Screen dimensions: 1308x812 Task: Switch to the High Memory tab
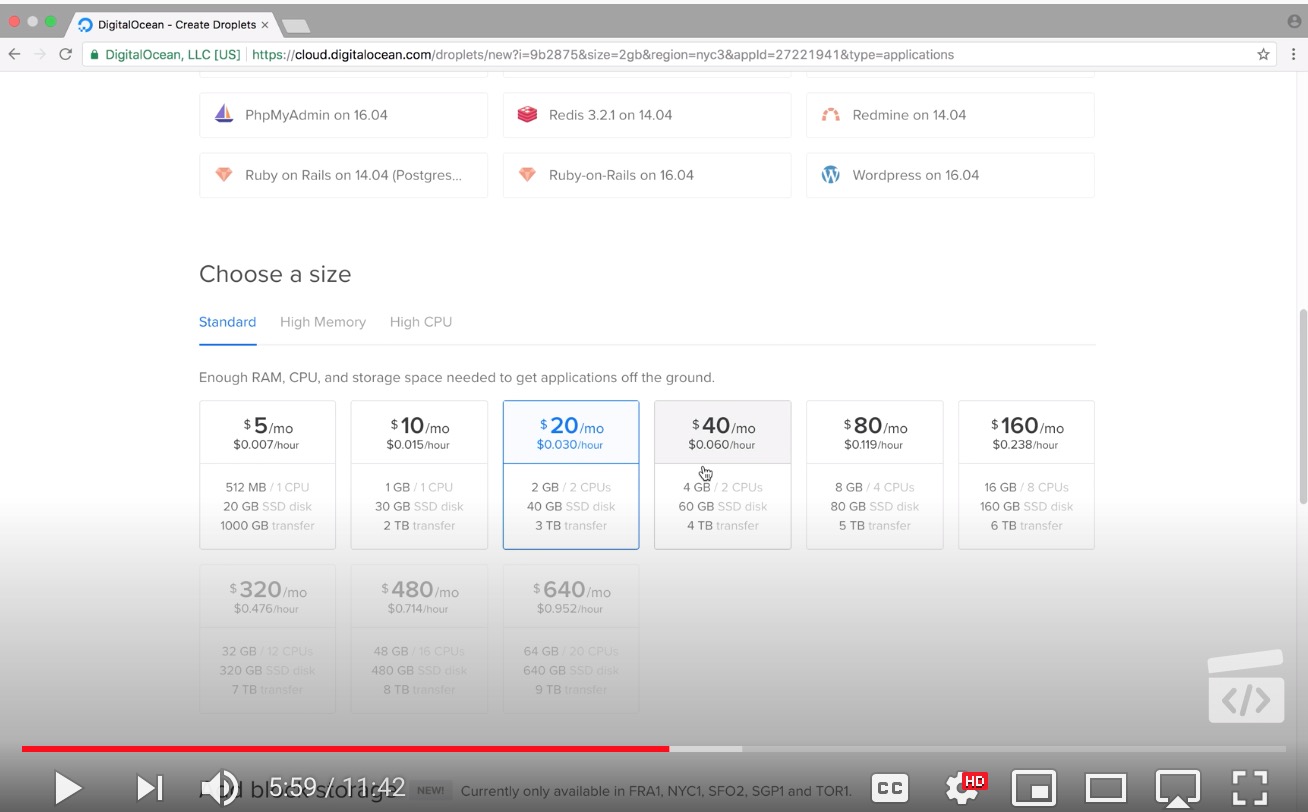coord(323,322)
